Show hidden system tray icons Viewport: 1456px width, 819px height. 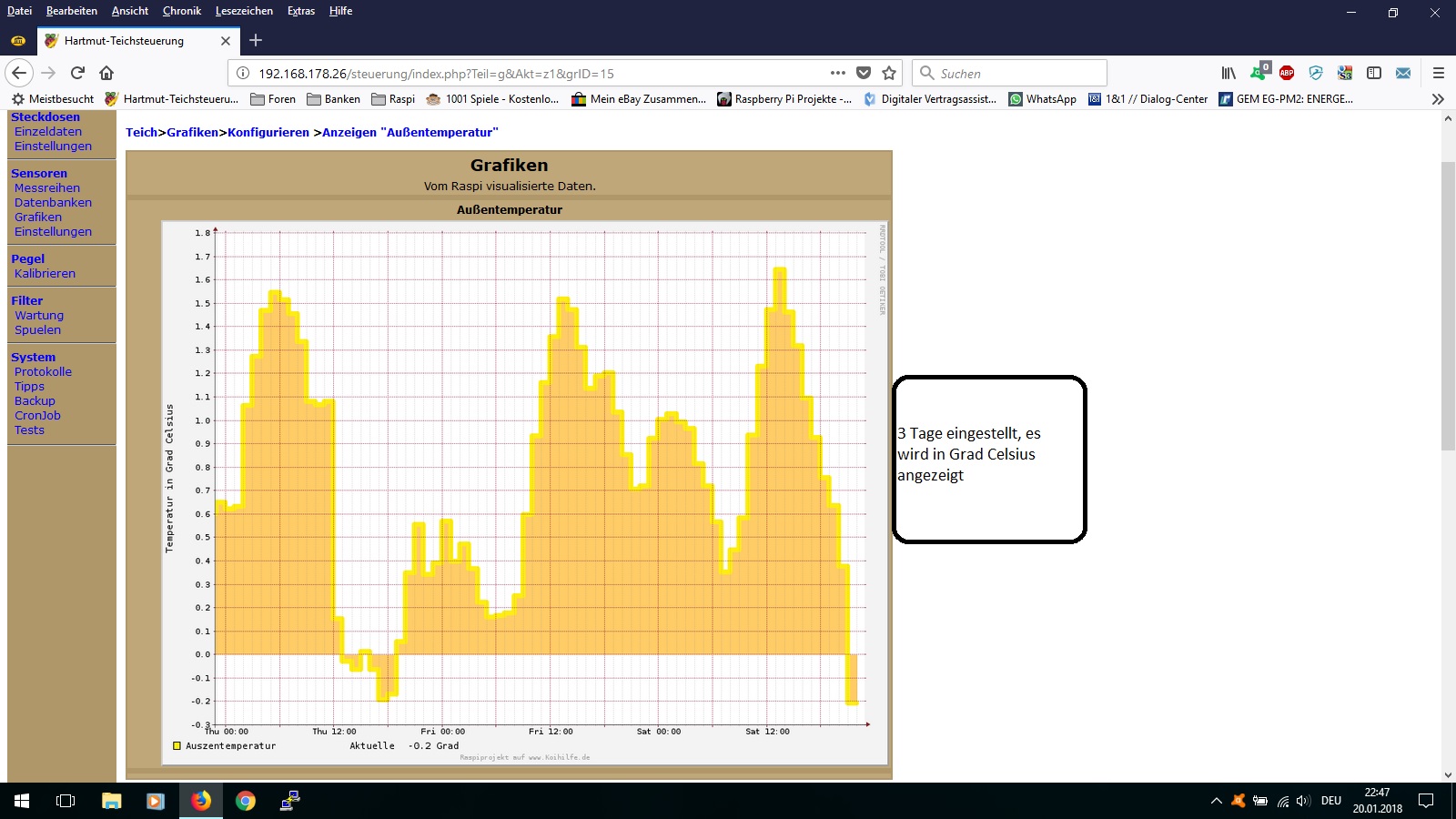(1216, 801)
